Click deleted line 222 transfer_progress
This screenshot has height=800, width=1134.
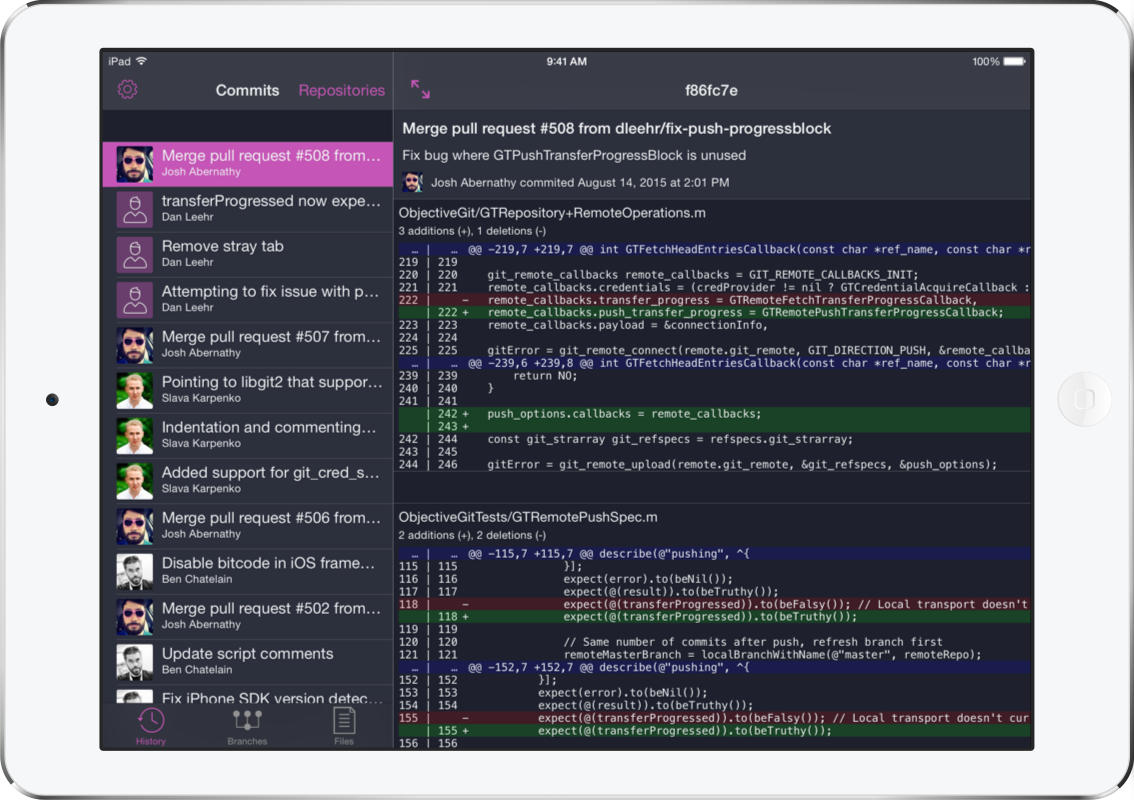(713, 300)
